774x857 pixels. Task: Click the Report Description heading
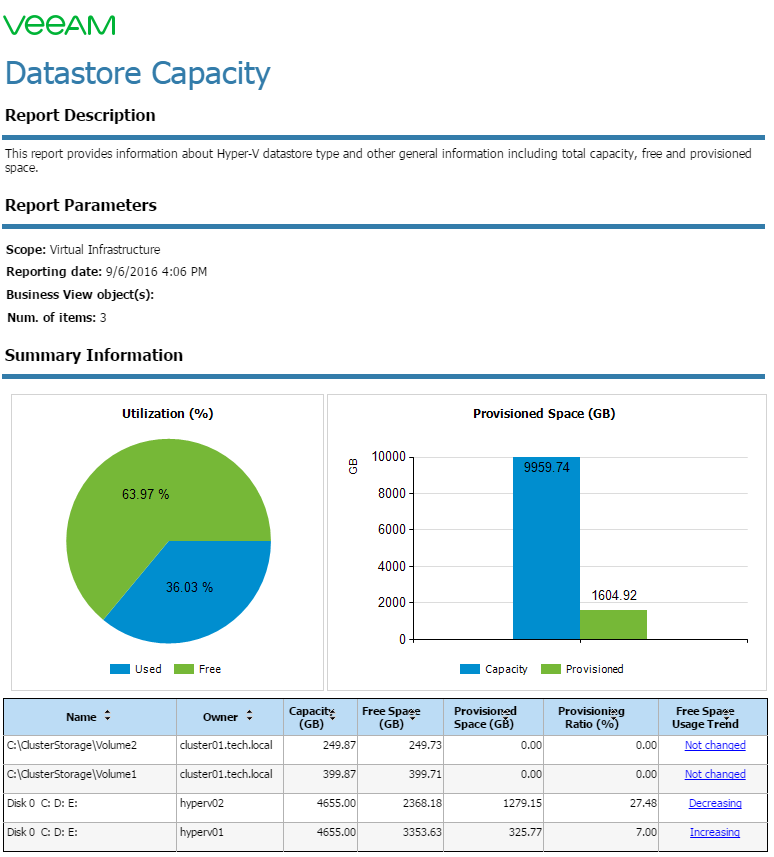click(x=80, y=115)
